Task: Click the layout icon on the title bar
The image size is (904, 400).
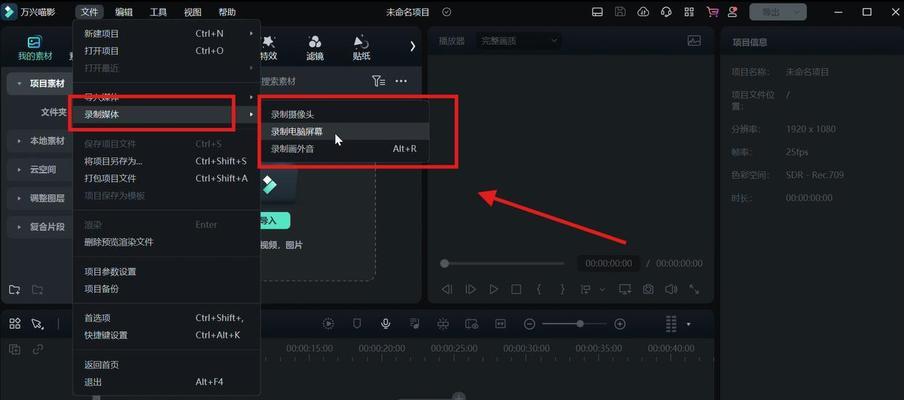Action: pyautogui.click(x=597, y=12)
